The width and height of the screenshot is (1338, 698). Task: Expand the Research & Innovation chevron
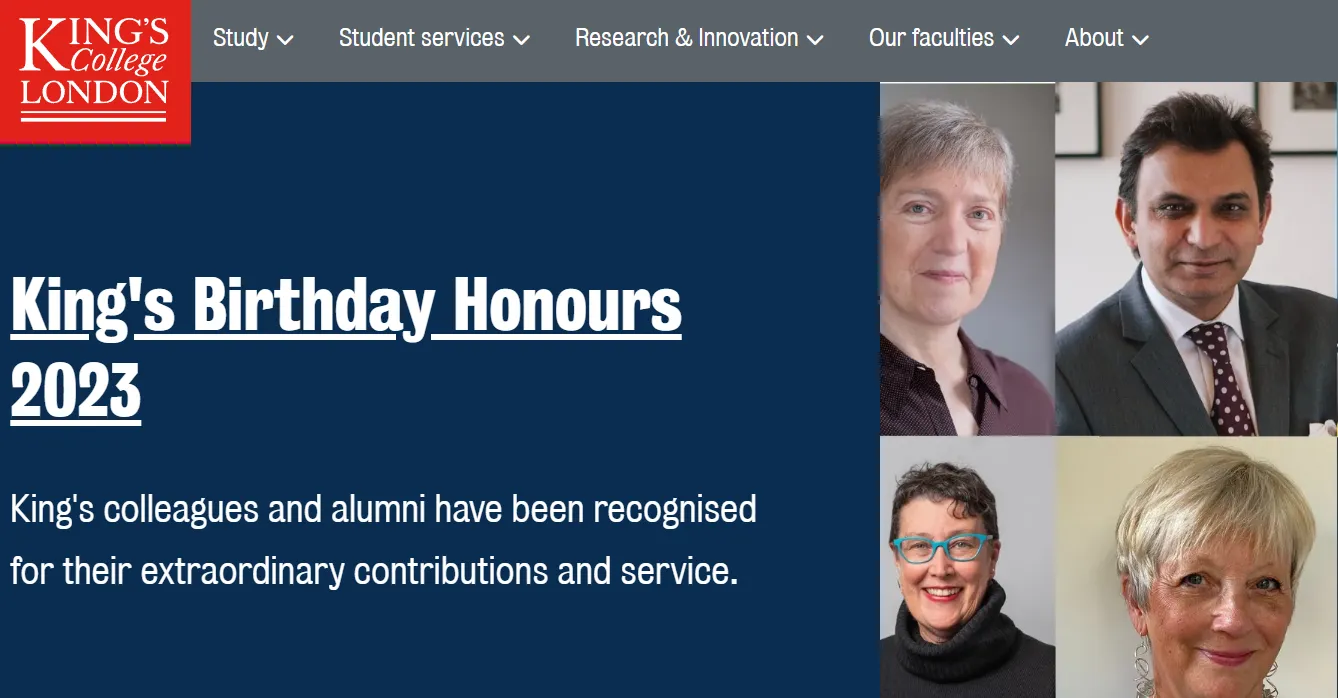tap(815, 40)
